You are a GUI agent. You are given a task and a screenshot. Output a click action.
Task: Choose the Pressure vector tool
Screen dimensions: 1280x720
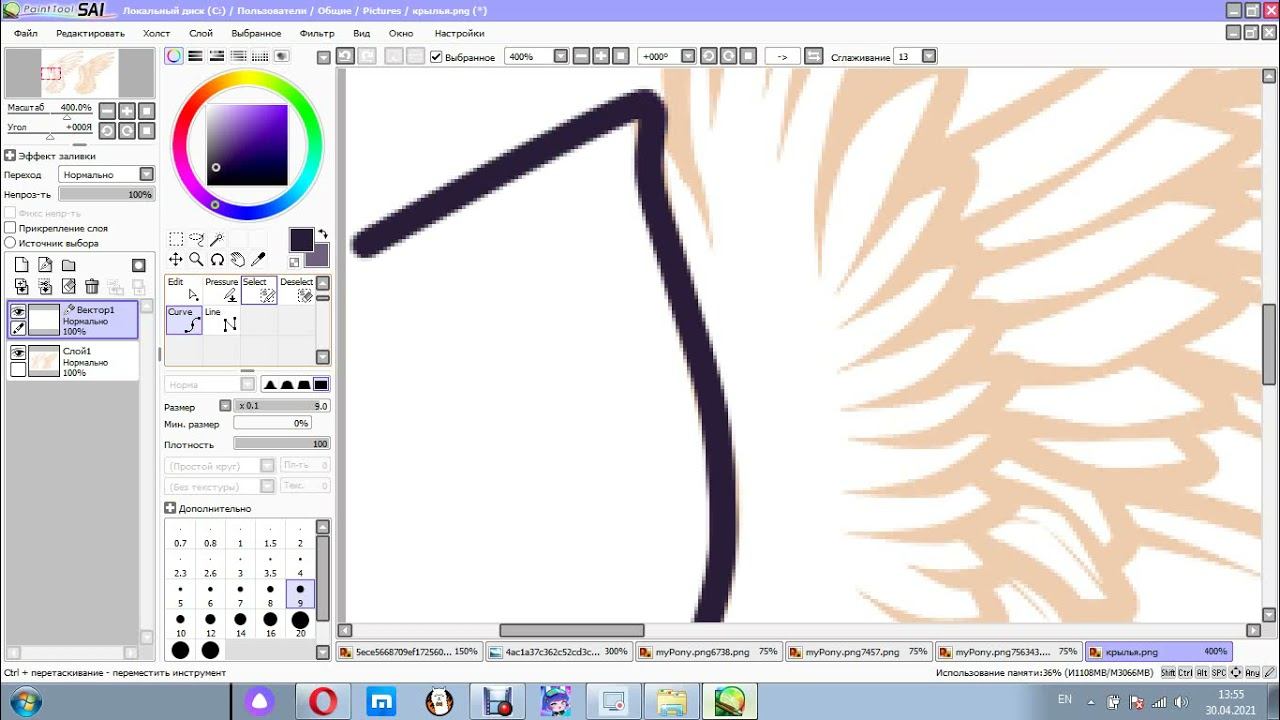click(221, 290)
